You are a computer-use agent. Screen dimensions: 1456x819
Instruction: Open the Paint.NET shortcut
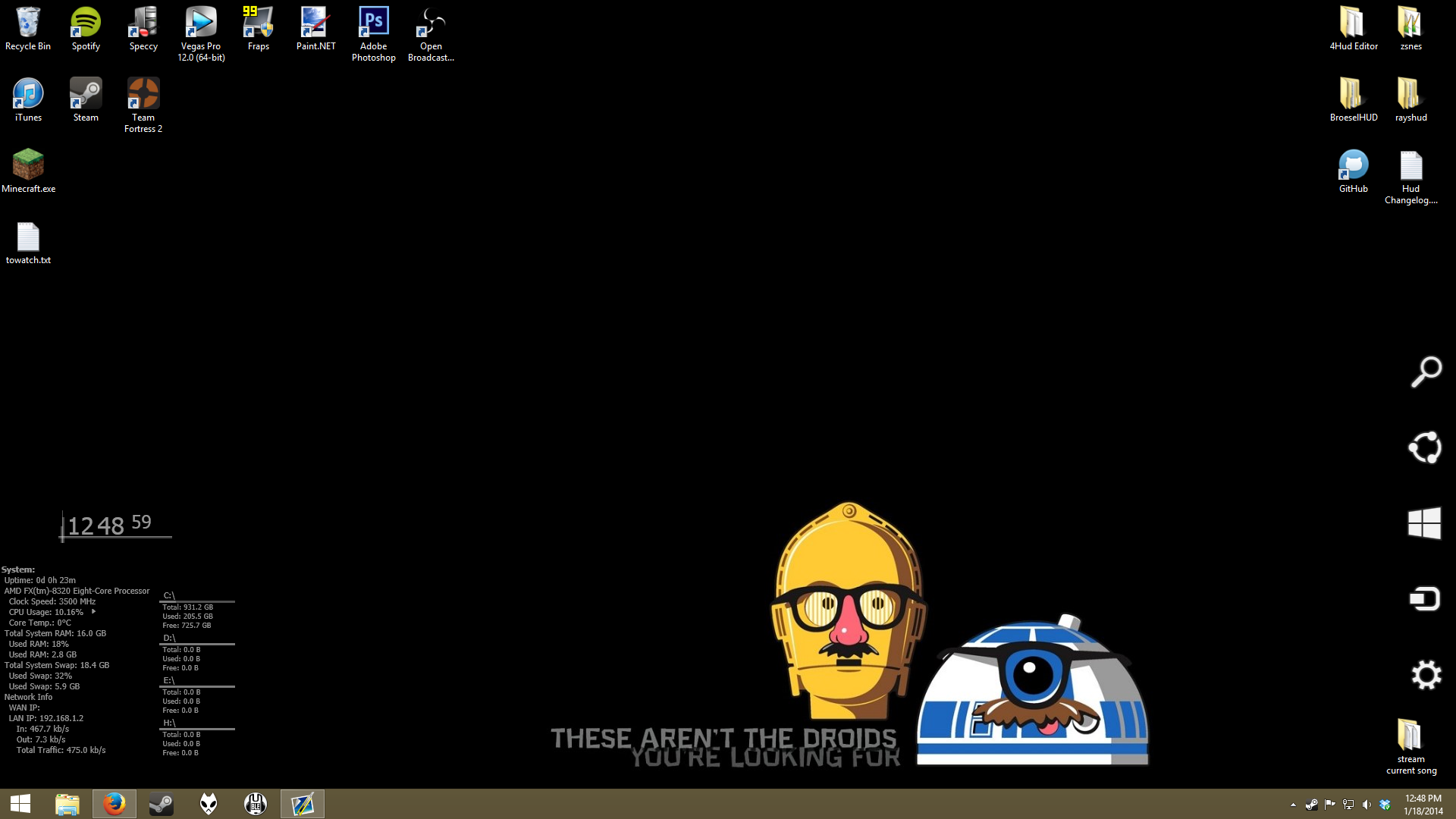point(316,29)
